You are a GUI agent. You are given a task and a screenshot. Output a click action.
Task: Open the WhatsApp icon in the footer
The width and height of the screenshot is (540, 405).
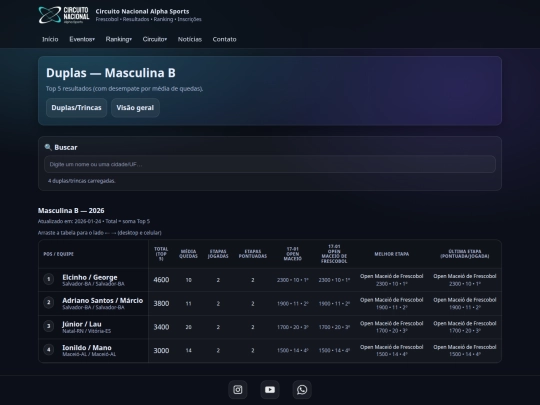coord(302,390)
